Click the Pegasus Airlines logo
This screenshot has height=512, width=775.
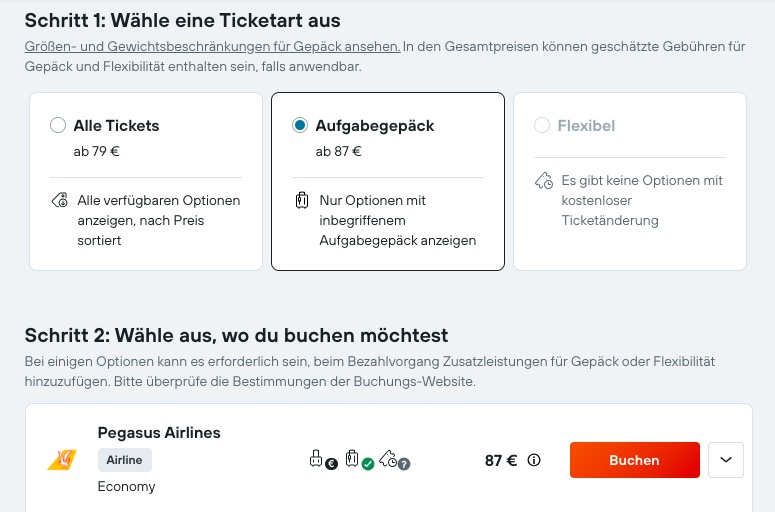[x=62, y=460]
